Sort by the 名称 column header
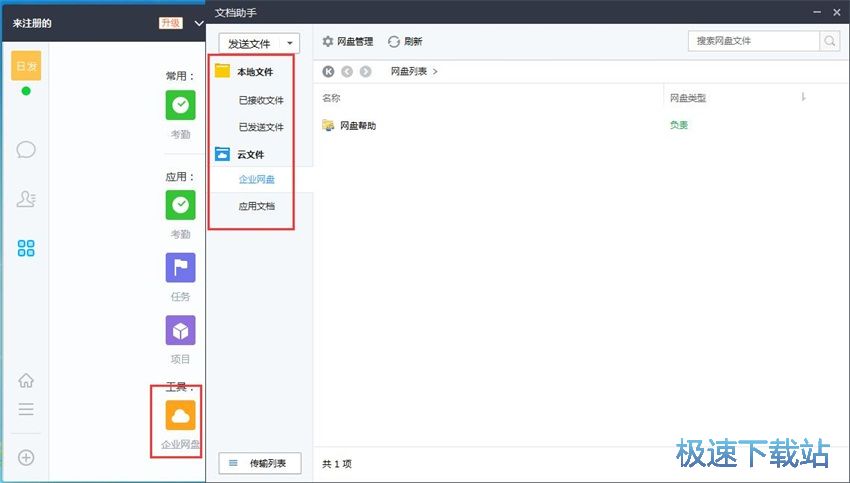 tap(331, 98)
